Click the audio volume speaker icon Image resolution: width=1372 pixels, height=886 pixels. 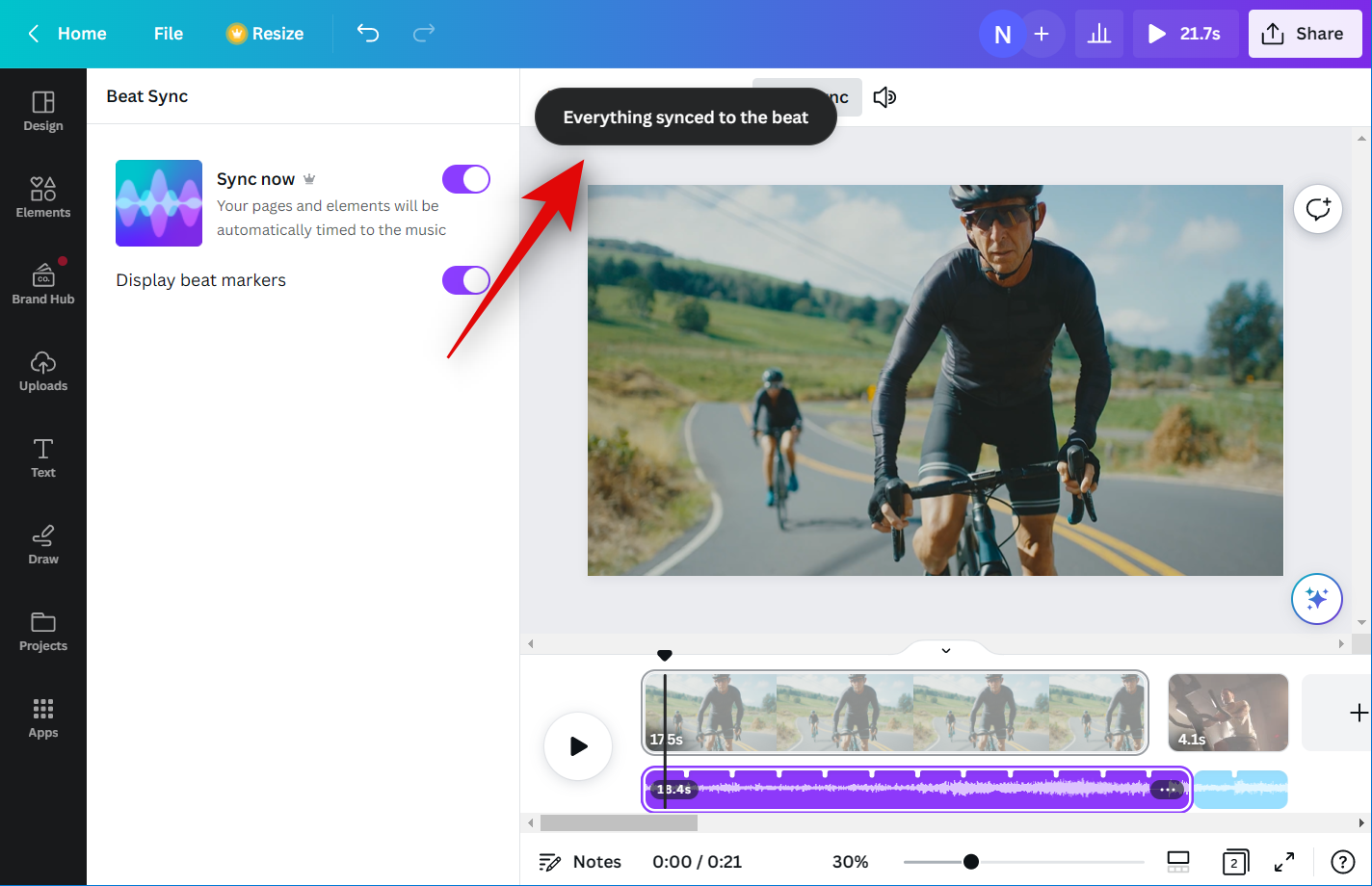[x=884, y=97]
